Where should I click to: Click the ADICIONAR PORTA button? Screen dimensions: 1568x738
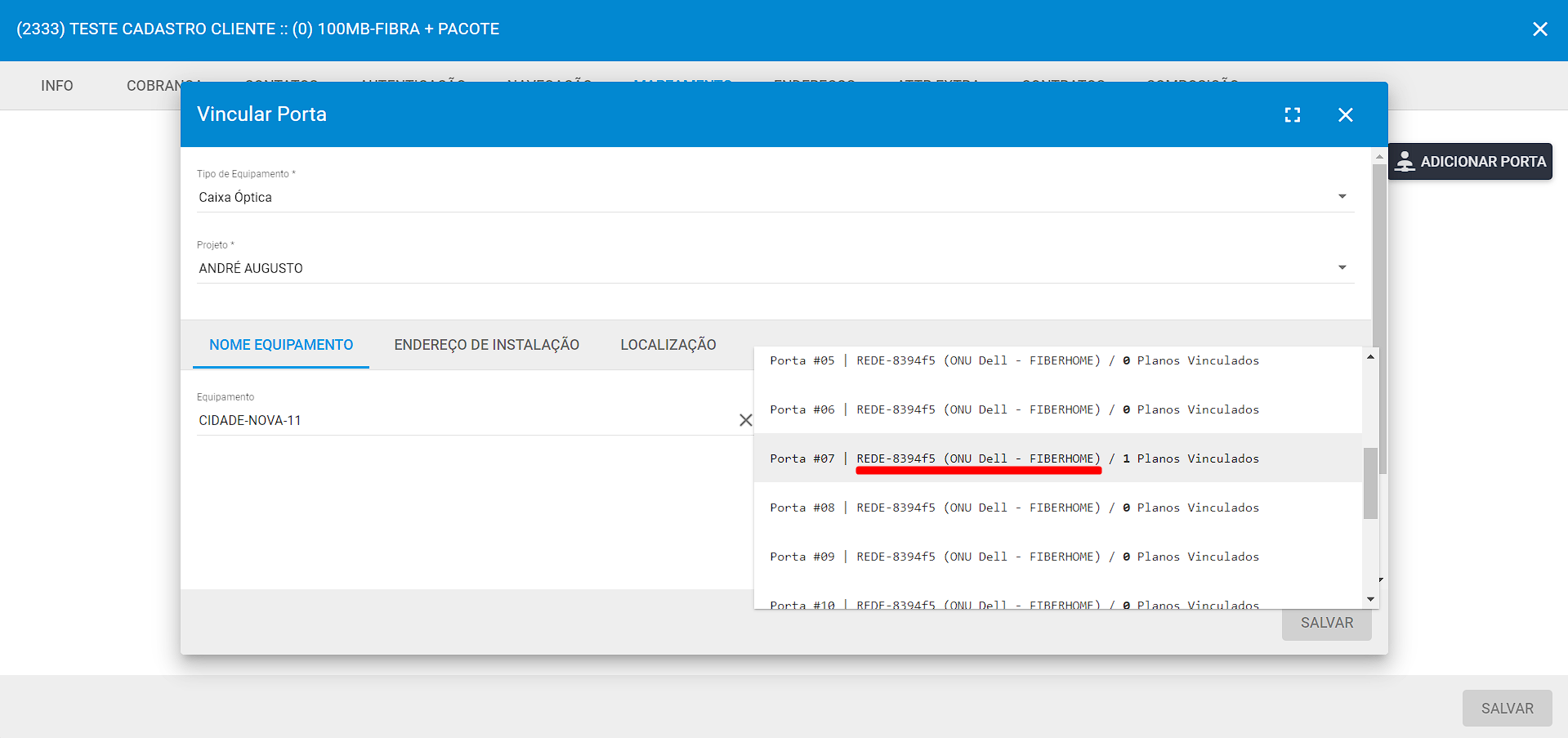click(x=1470, y=162)
